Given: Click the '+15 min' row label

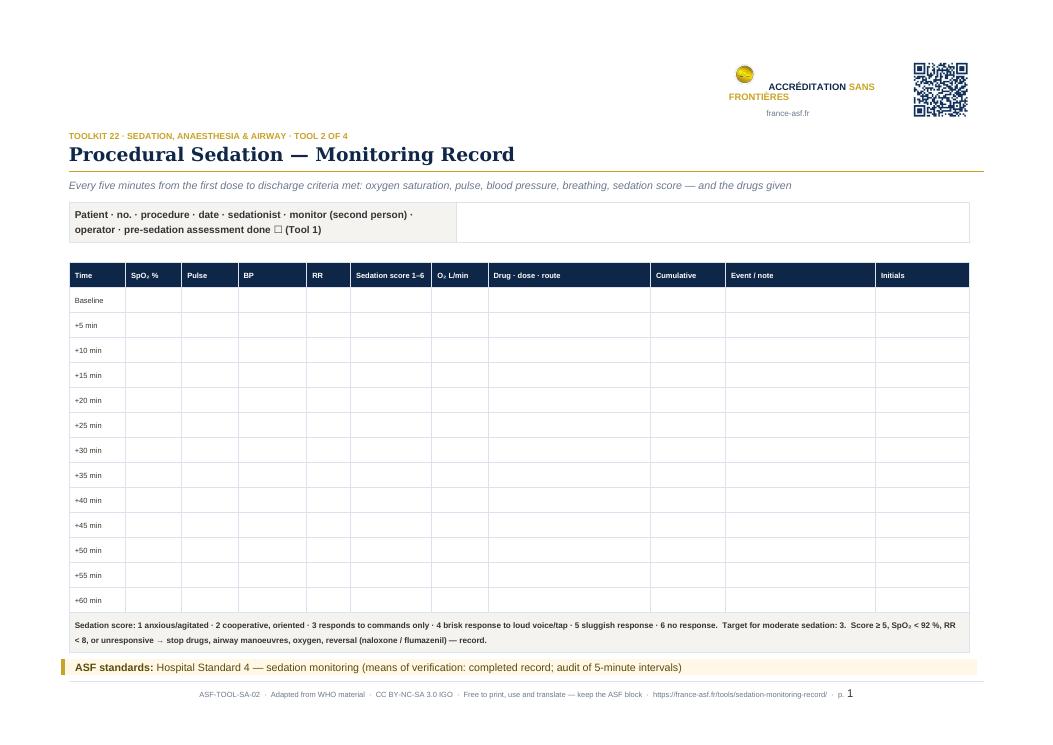Looking at the screenshot, I should tap(88, 376).
